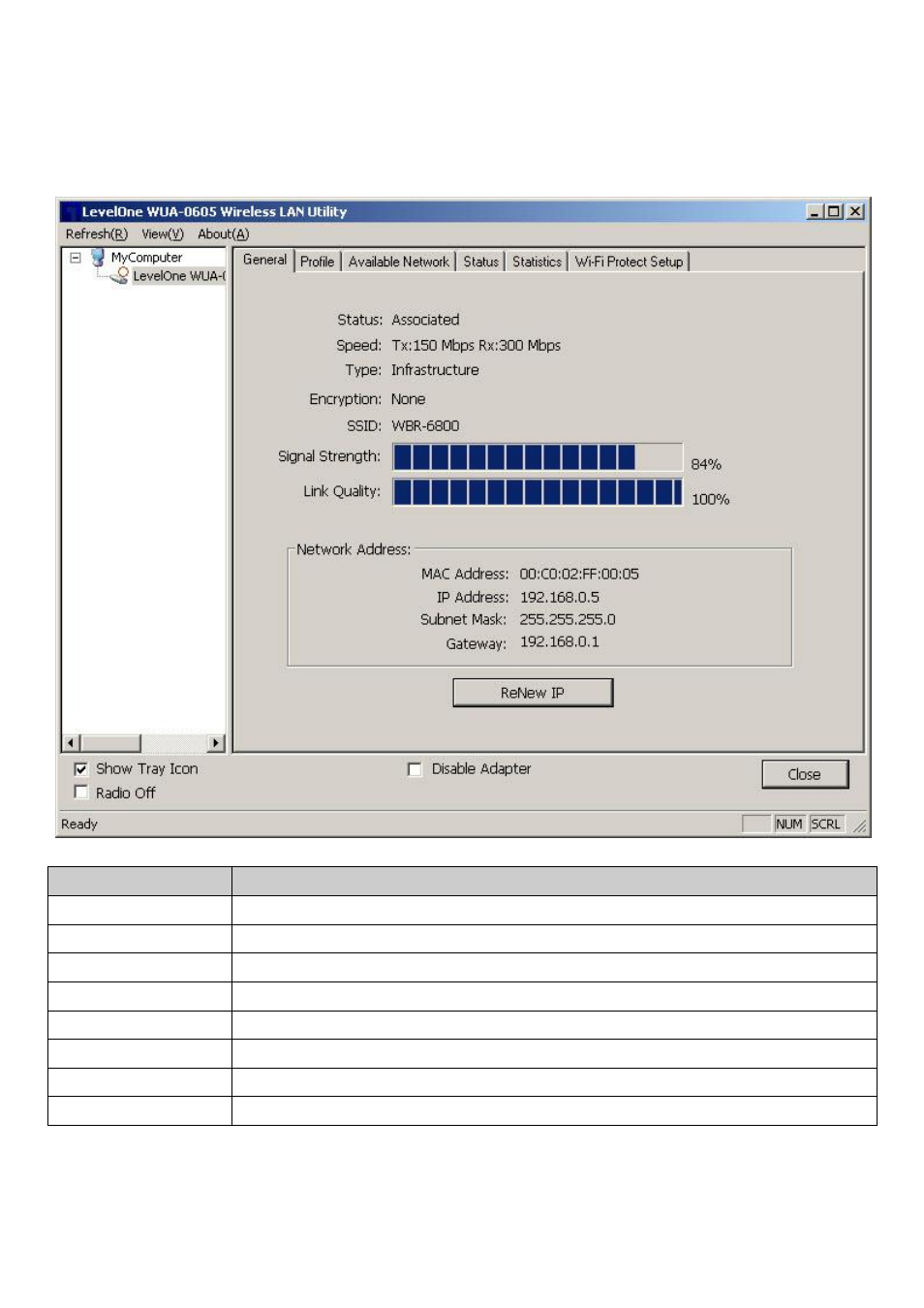This screenshot has width=924, height=1308.
Task: Click the Associated status text
Action: pos(425,320)
